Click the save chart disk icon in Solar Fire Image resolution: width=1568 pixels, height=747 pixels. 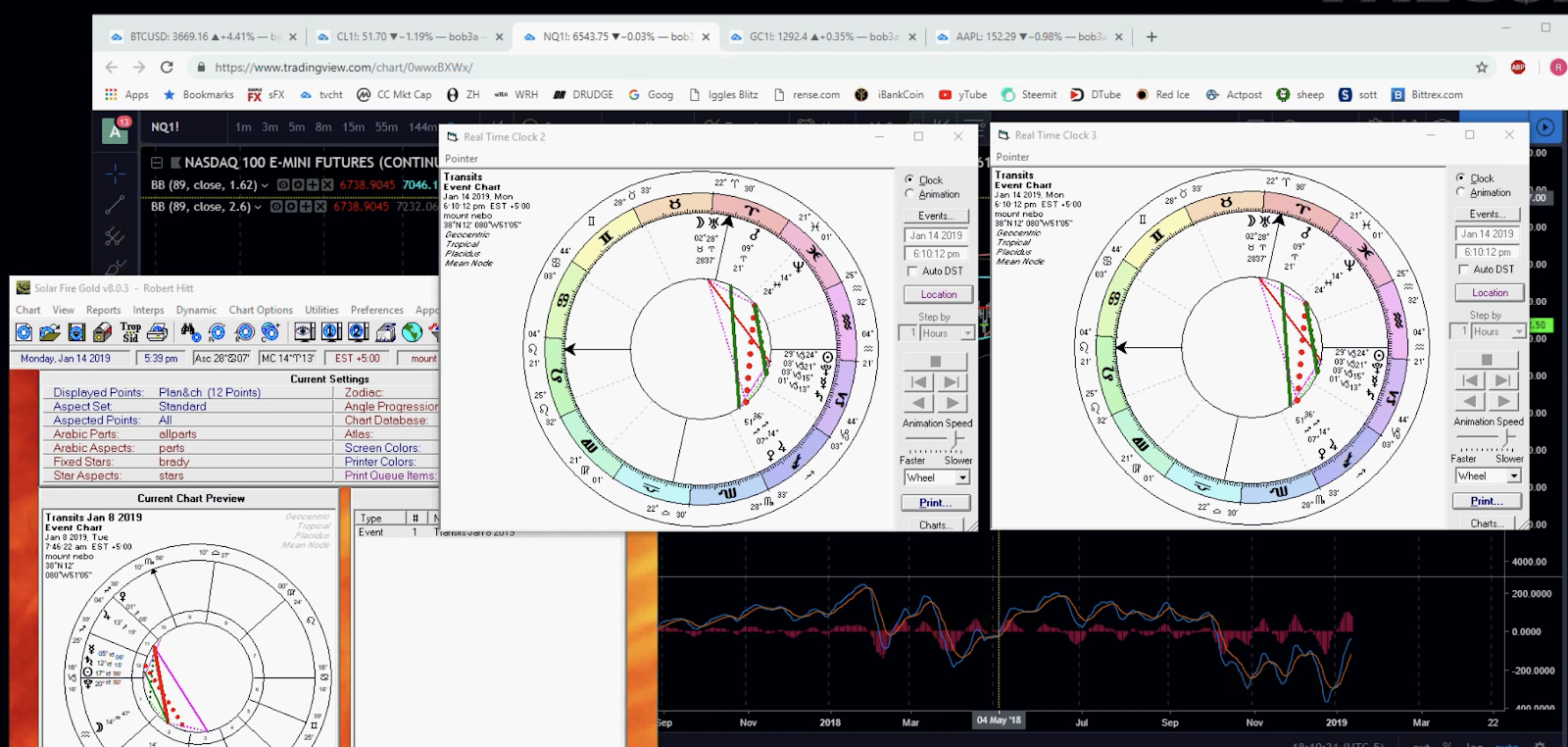(x=76, y=332)
